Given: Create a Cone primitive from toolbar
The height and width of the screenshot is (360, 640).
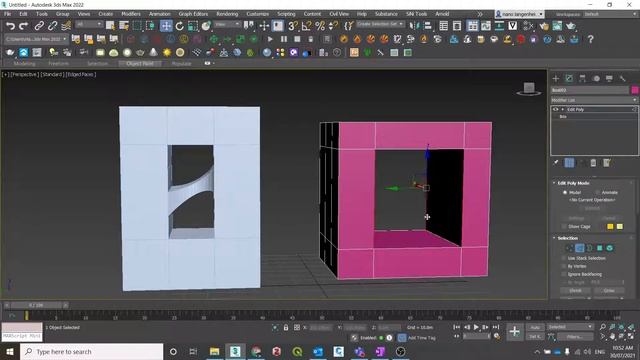Looking at the screenshot, I should click(x=153, y=53).
